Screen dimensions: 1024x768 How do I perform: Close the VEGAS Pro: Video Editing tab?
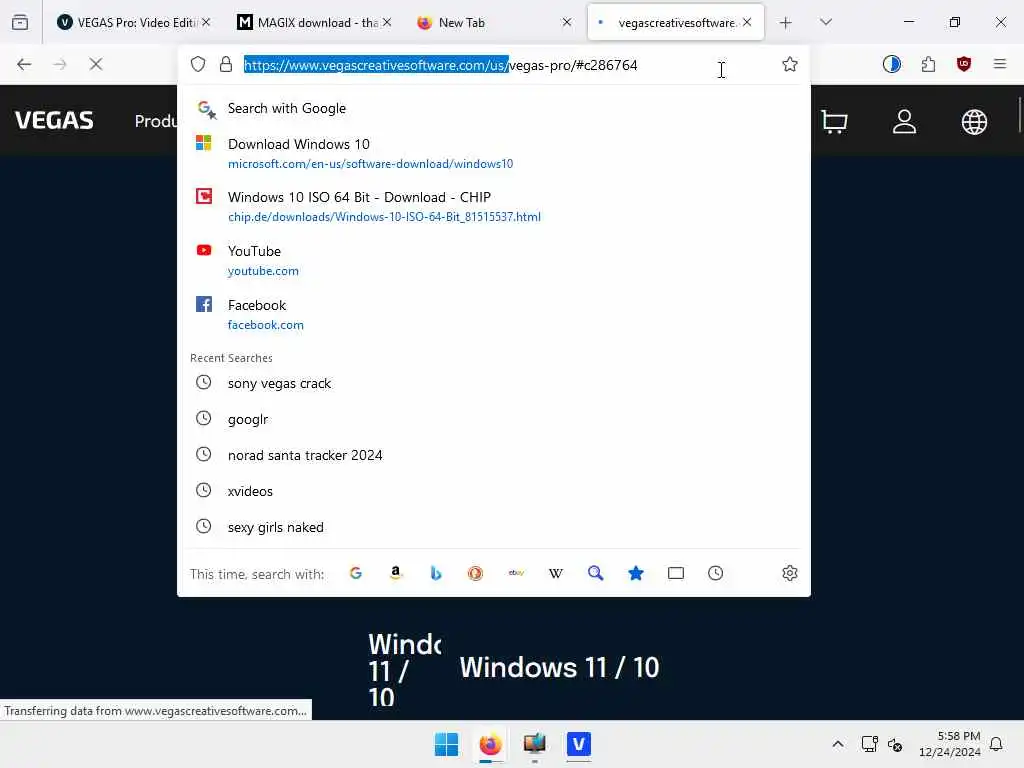[206, 22]
